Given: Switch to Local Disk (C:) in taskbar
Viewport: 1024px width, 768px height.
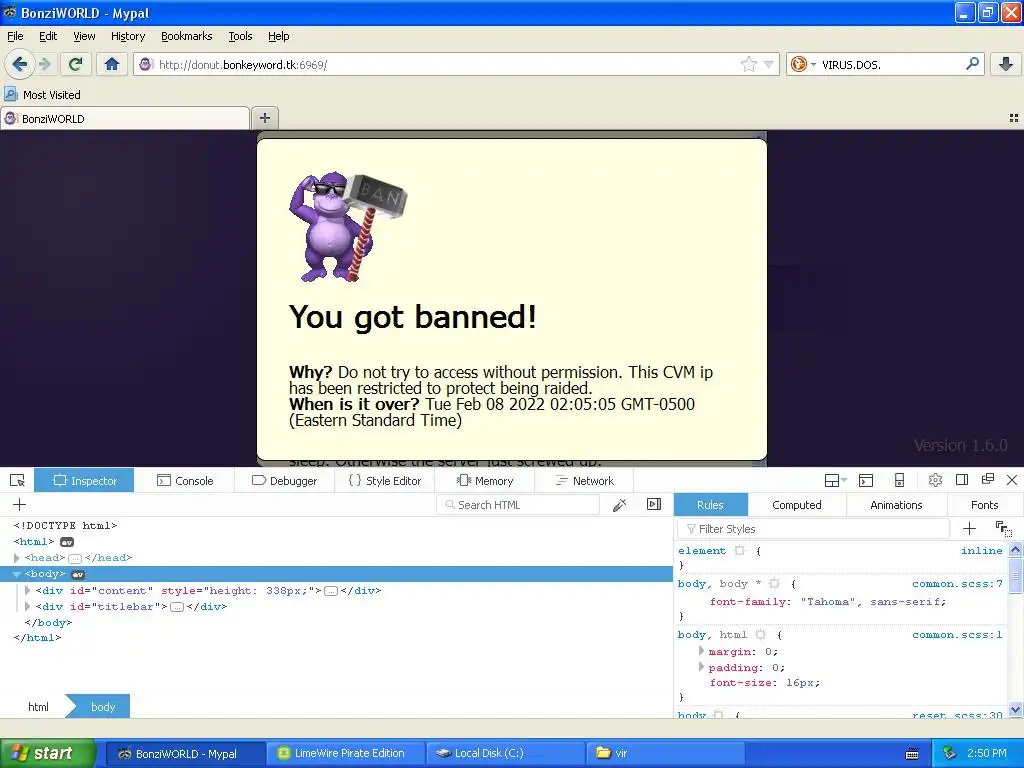Looking at the screenshot, I should (x=505, y=753).
